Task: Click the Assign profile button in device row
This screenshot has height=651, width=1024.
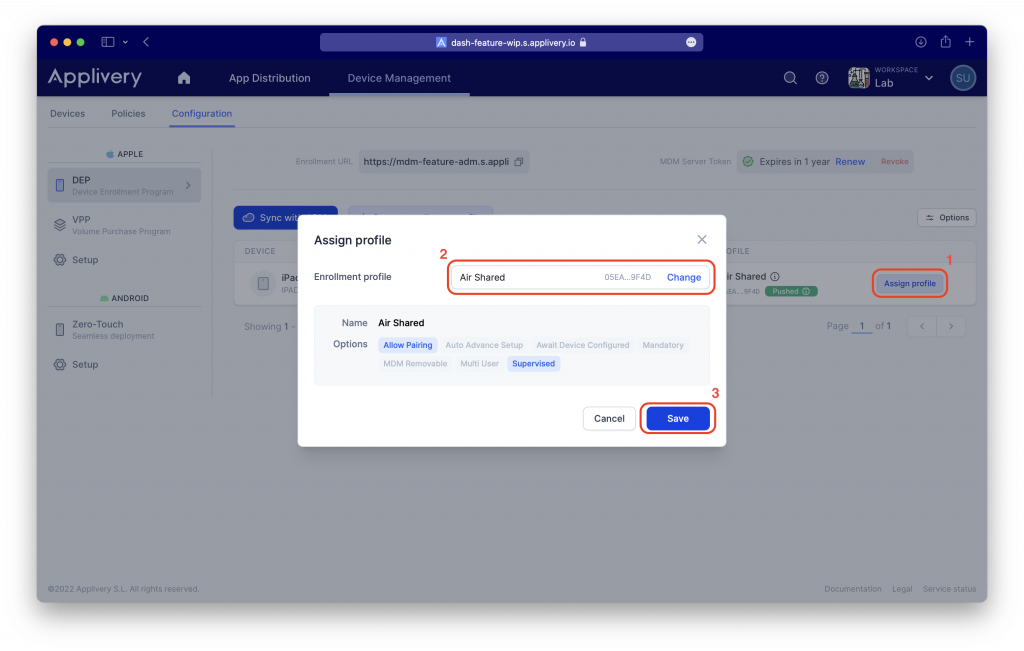Action: tap(910, 283)
